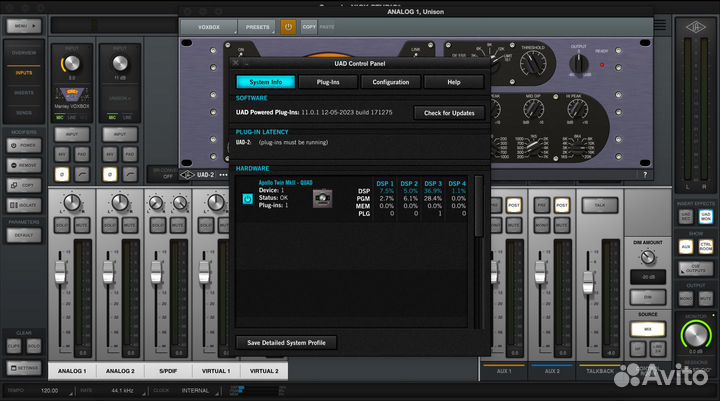Click the COPY modifier button in sidebar

click(24, 185)
